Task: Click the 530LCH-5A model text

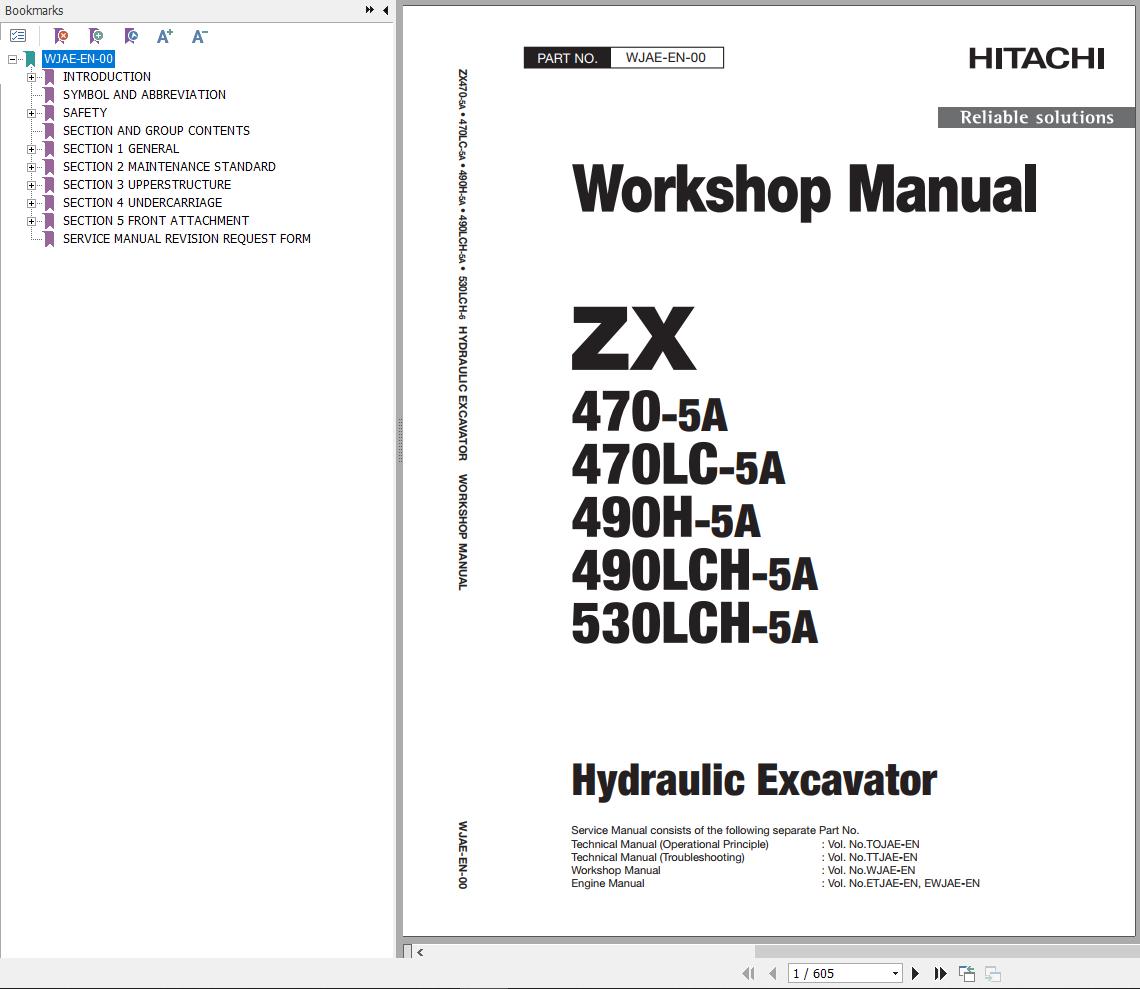Action: coord(695,625)
